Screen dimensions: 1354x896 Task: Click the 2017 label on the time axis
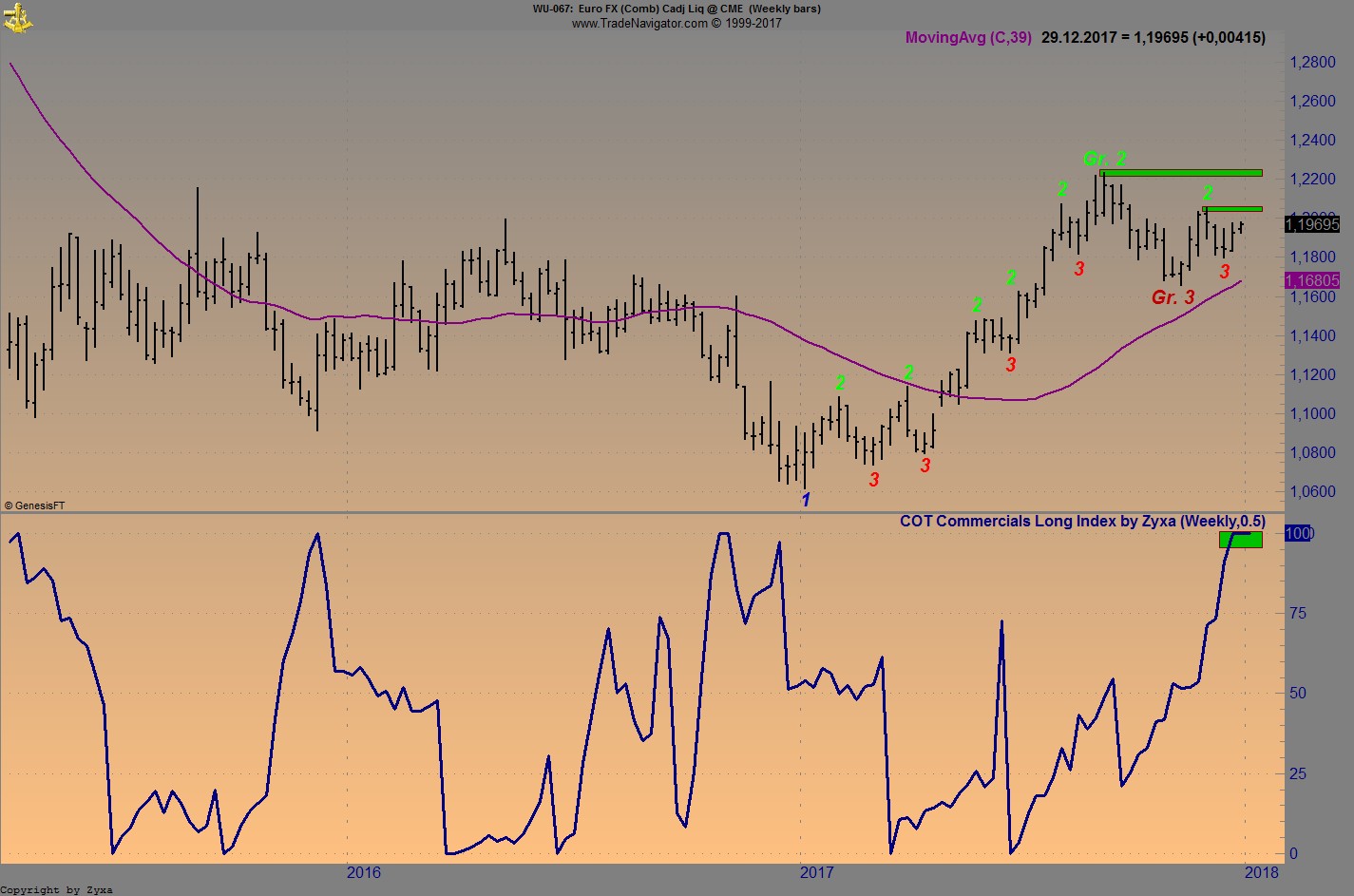point(817,871)
